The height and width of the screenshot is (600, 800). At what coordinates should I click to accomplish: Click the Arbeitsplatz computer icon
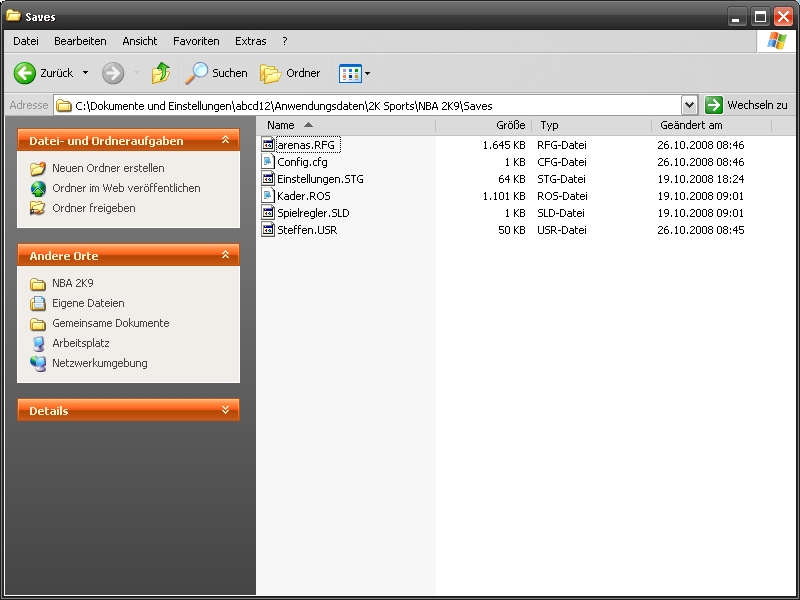pyautogui.click(x=38, y=343)
